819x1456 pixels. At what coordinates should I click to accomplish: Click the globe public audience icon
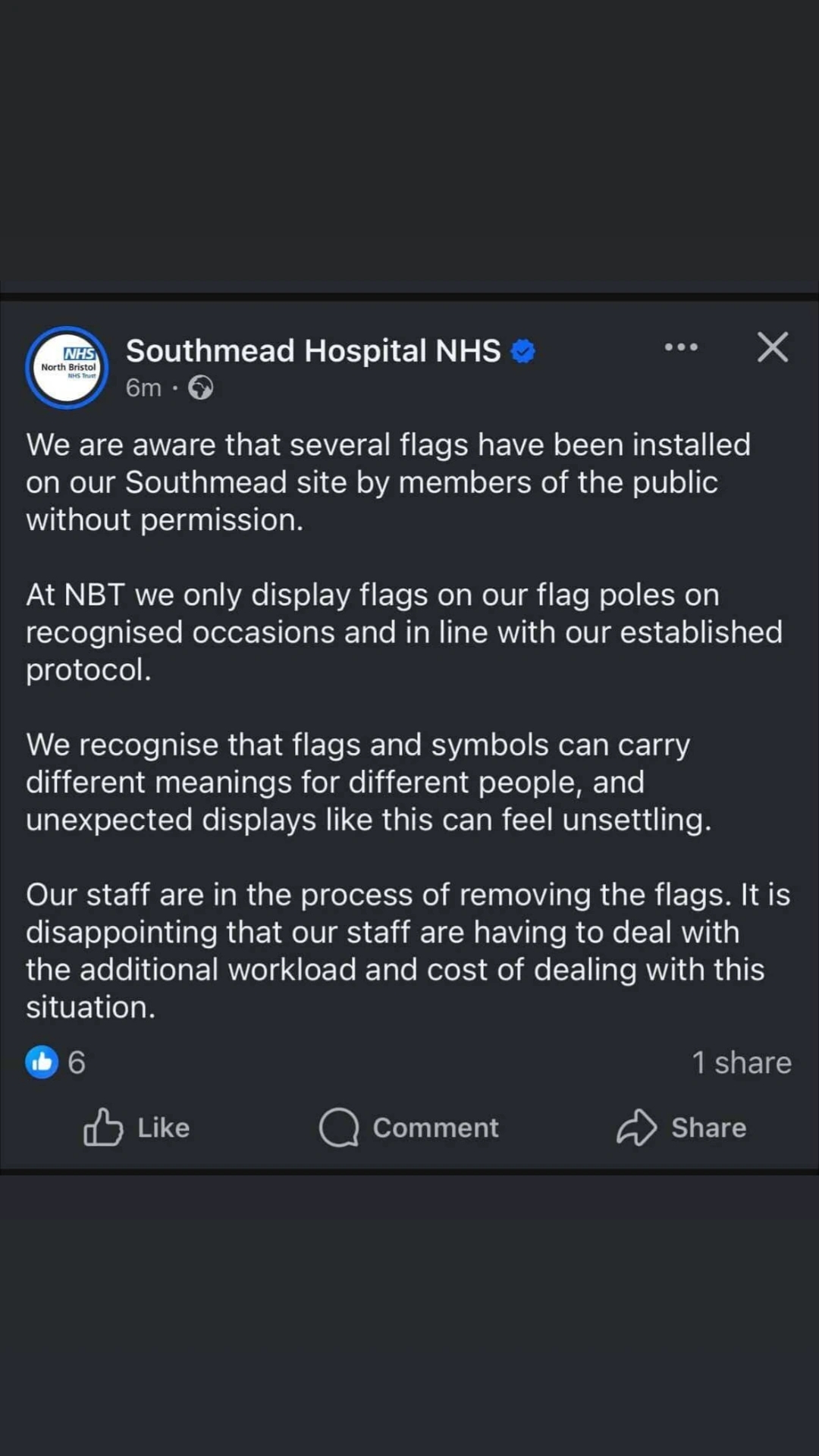(x=200, y=388)
